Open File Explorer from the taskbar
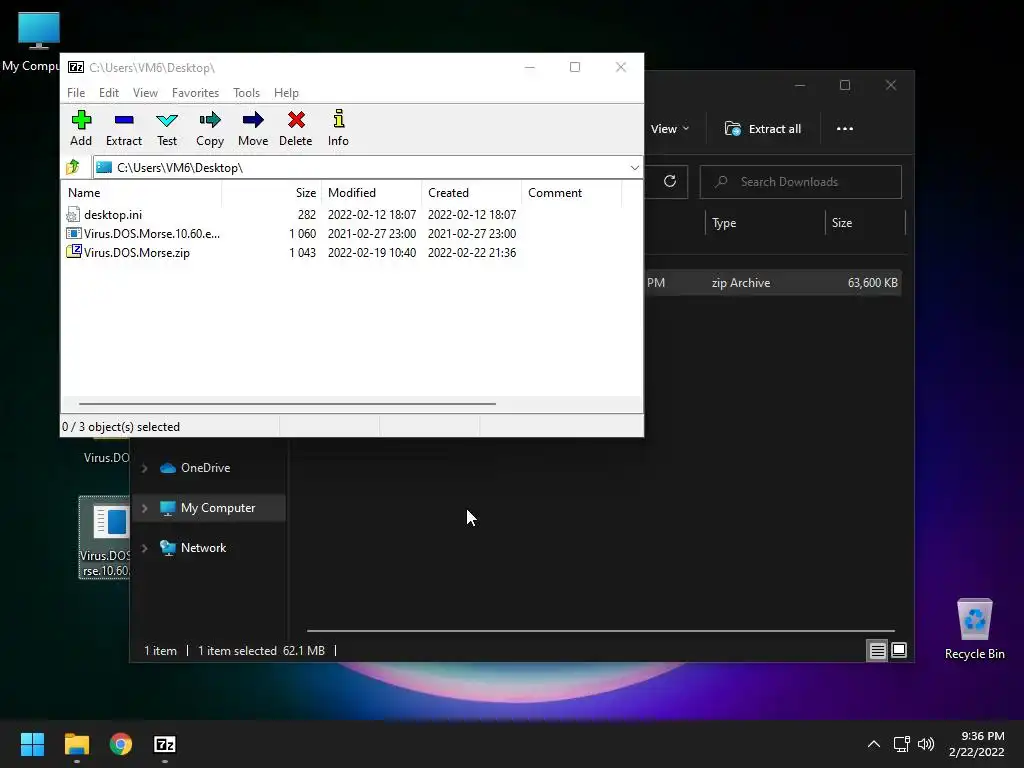This screenshot has height=768, width=1024. coord(76,744)
